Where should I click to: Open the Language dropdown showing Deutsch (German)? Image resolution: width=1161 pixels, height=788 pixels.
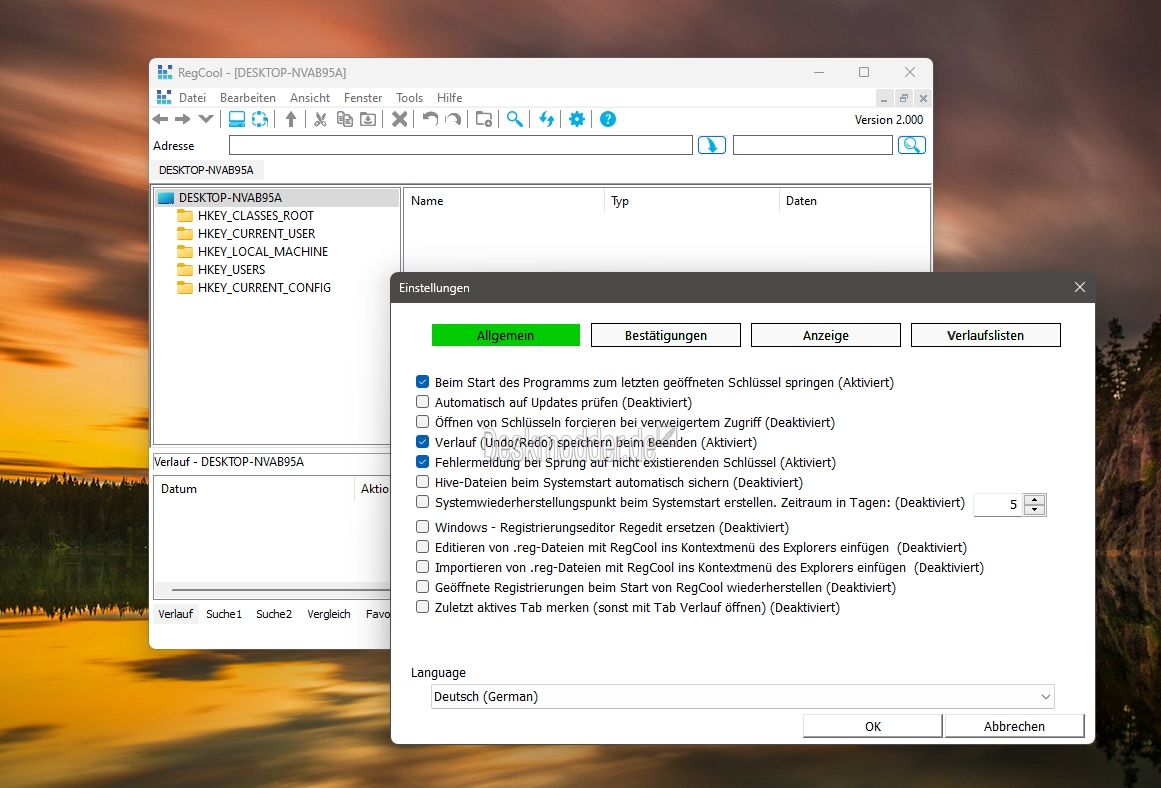[743, 696]
